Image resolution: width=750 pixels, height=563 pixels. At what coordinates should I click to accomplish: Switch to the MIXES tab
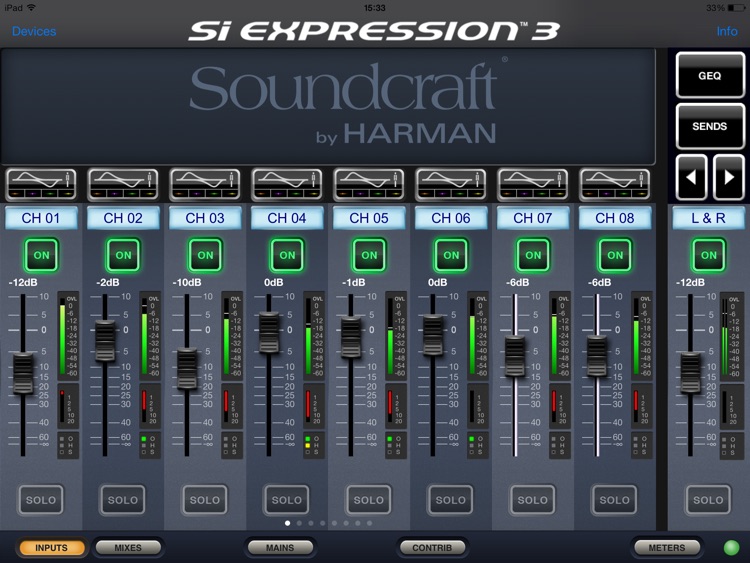(128, 547)
